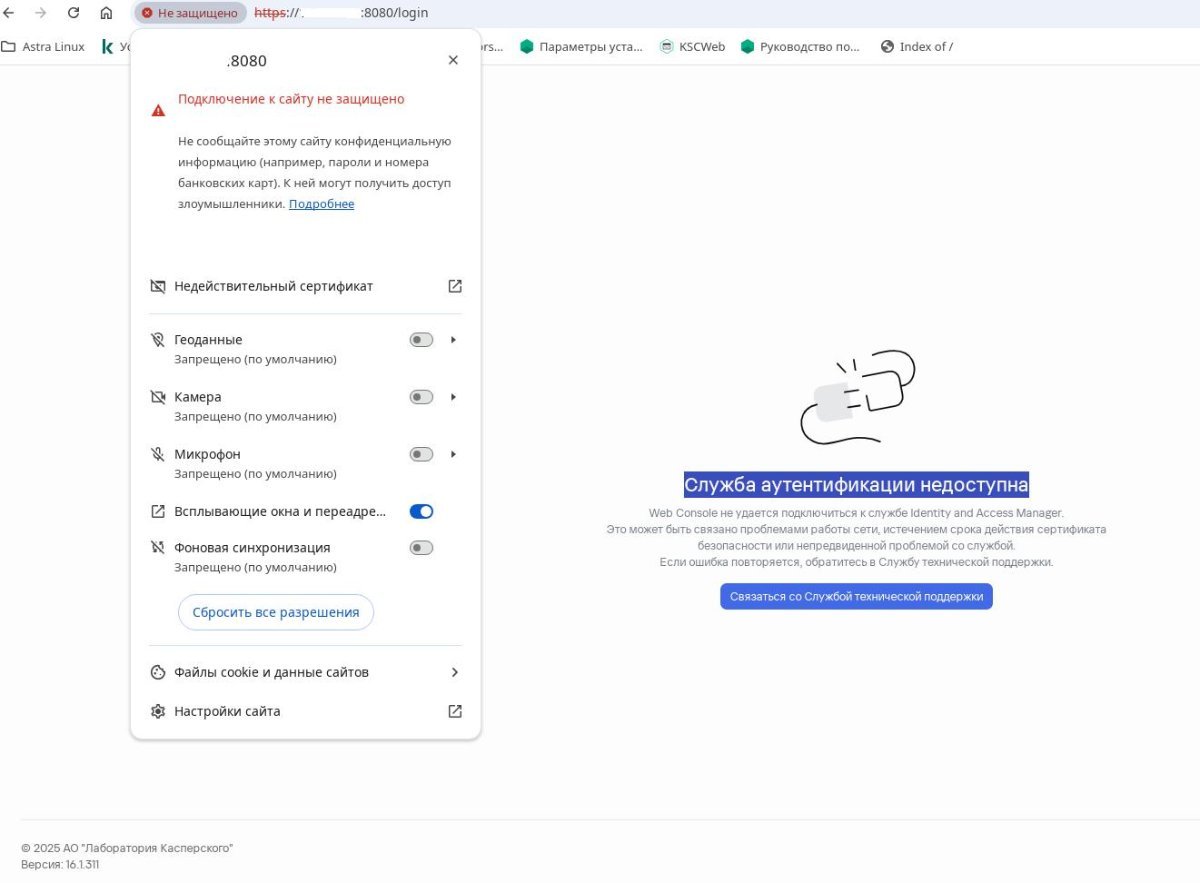Viewport: 1200px width, 883px height.
Task: Expand Микрофон options arrow
Action: tap(453, 454)
